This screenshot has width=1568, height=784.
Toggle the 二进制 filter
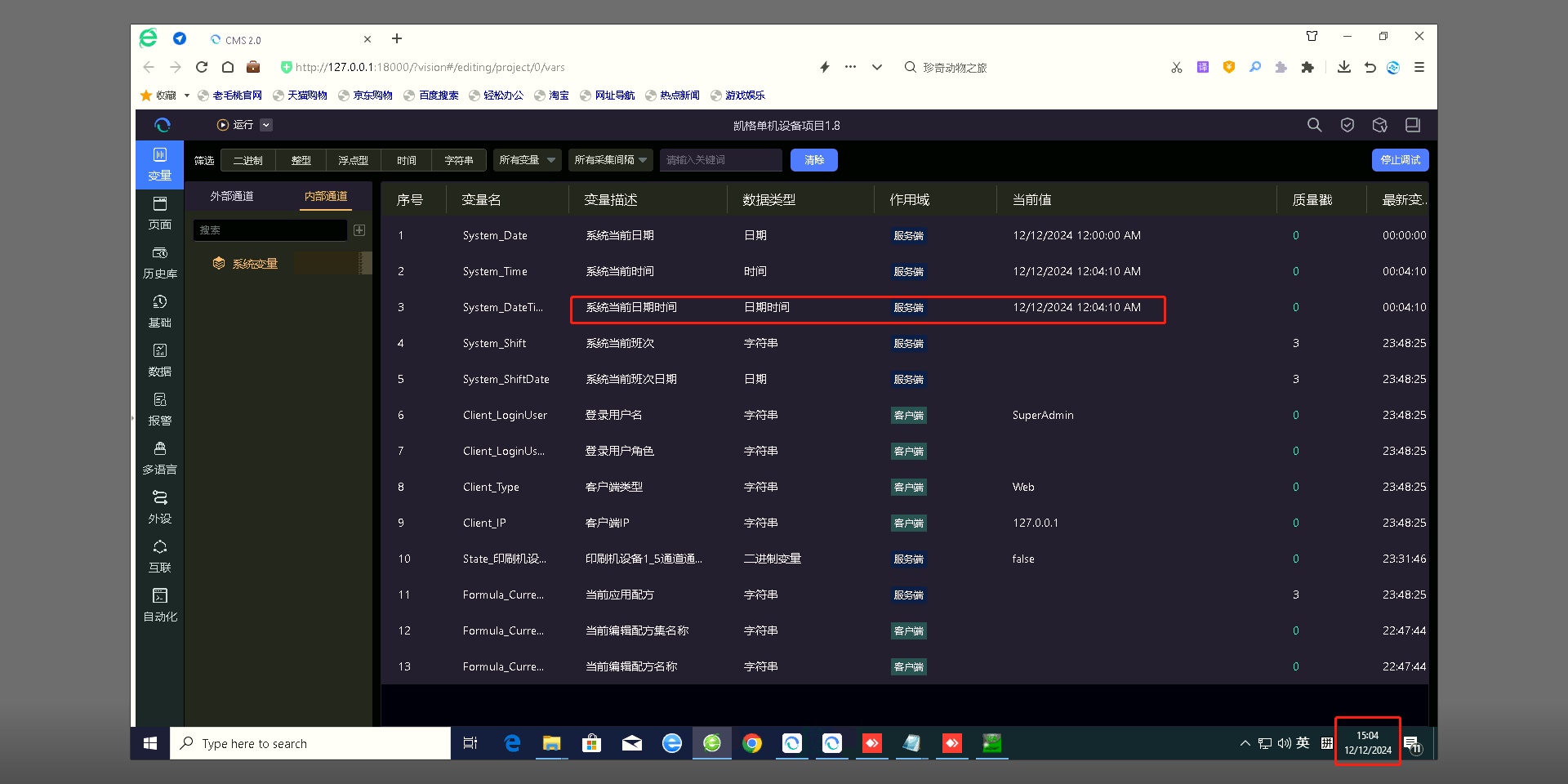click(x=248, y=160)
